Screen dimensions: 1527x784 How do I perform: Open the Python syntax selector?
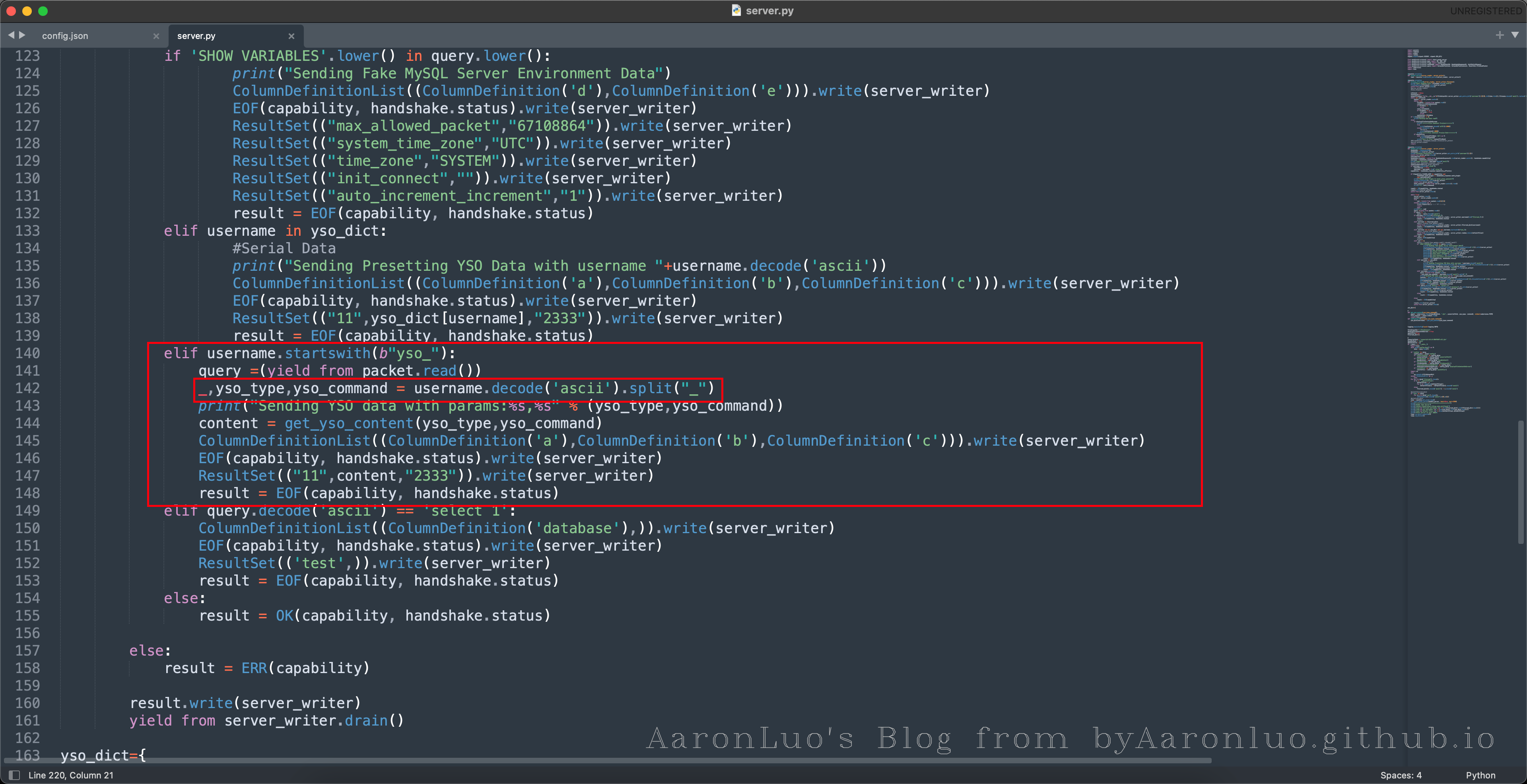[x=1480, y=775]
